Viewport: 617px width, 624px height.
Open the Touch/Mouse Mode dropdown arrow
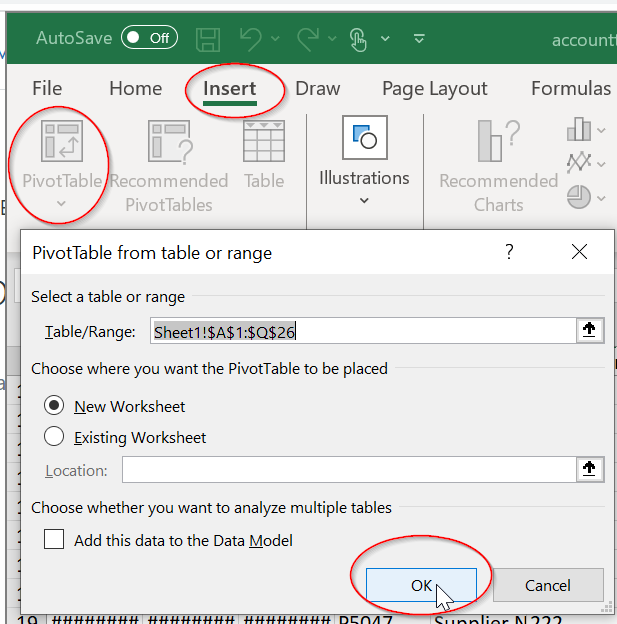385,39
